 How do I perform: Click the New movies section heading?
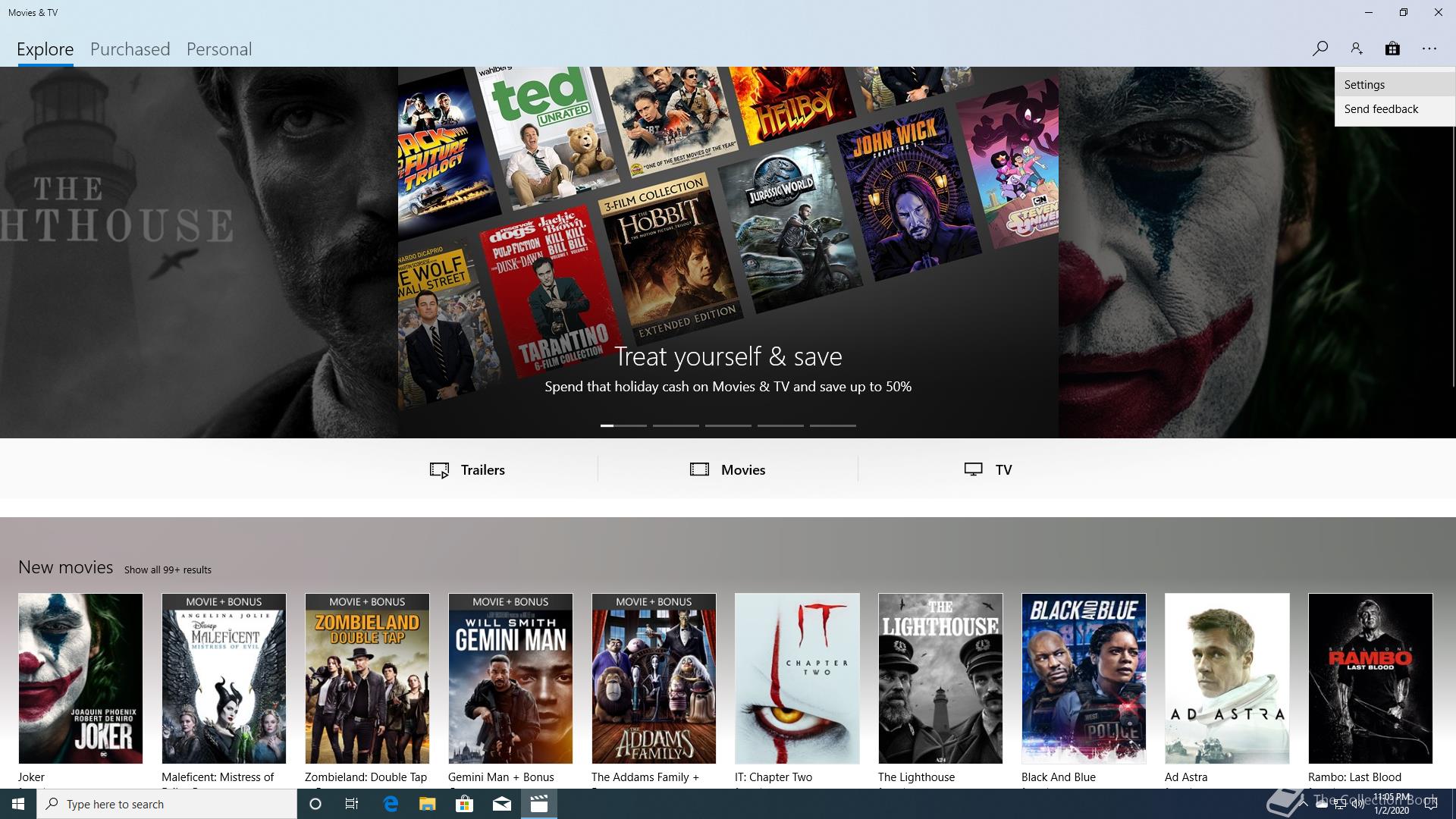coord(66,567)
